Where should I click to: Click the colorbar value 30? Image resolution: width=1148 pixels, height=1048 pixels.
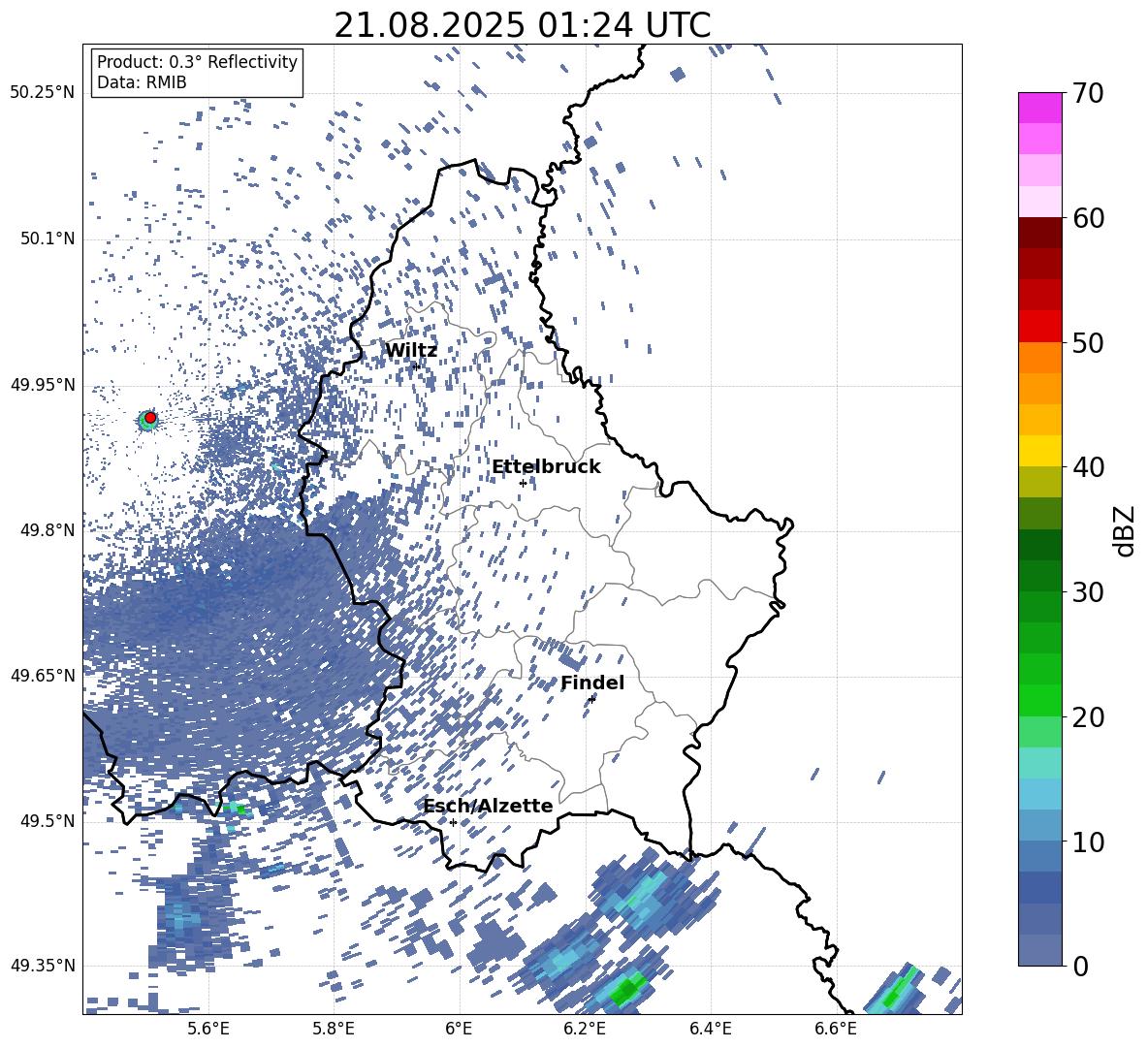coord(1089,592)
